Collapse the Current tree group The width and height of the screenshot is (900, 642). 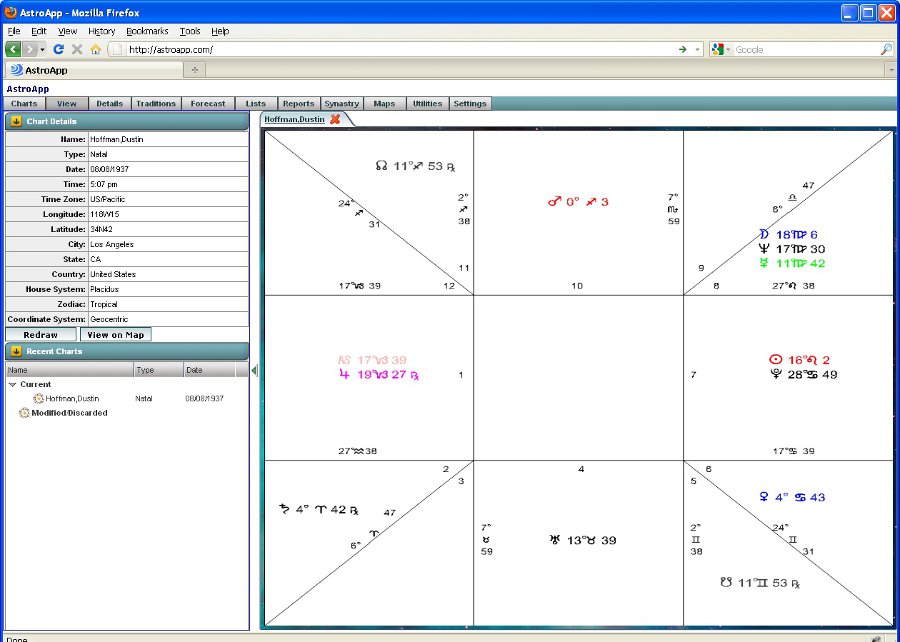click(x=12, y=384)
